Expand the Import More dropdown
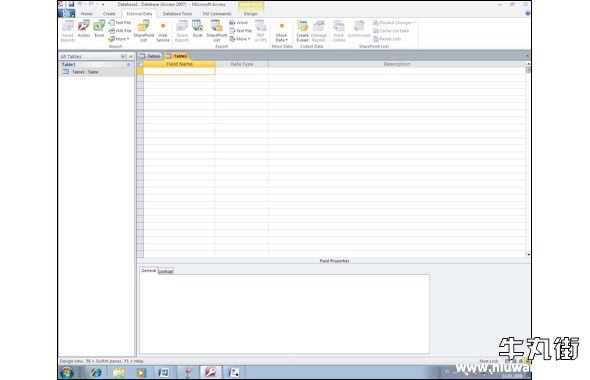590x380 pixels. tap(119, 39)
